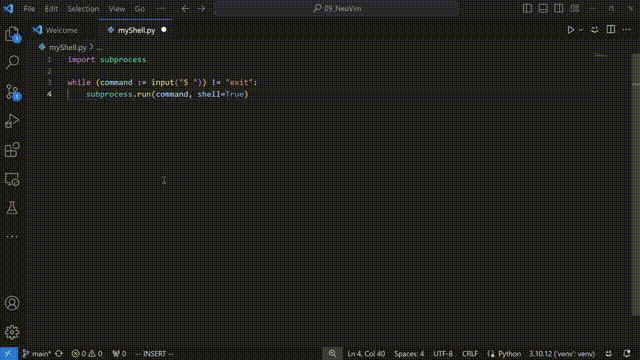Go to line via Ln 4, Col 40
This screenshot has height=360, width=640.
[366, 353]
